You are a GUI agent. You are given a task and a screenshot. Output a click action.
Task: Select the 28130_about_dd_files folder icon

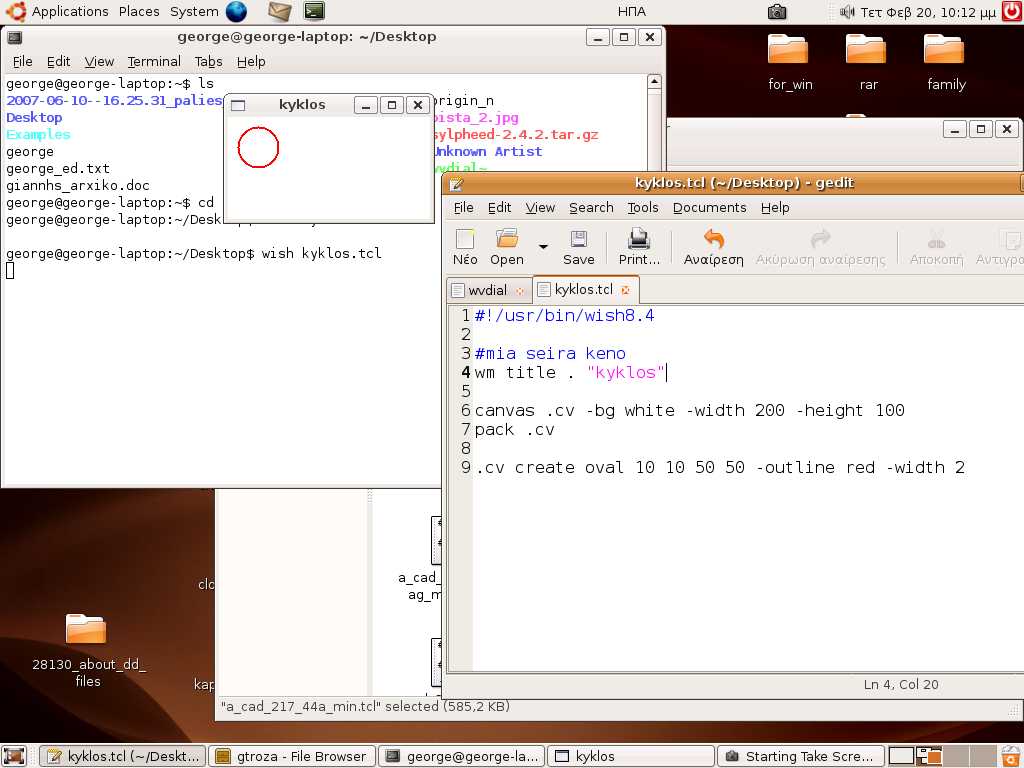click(86, 628)
